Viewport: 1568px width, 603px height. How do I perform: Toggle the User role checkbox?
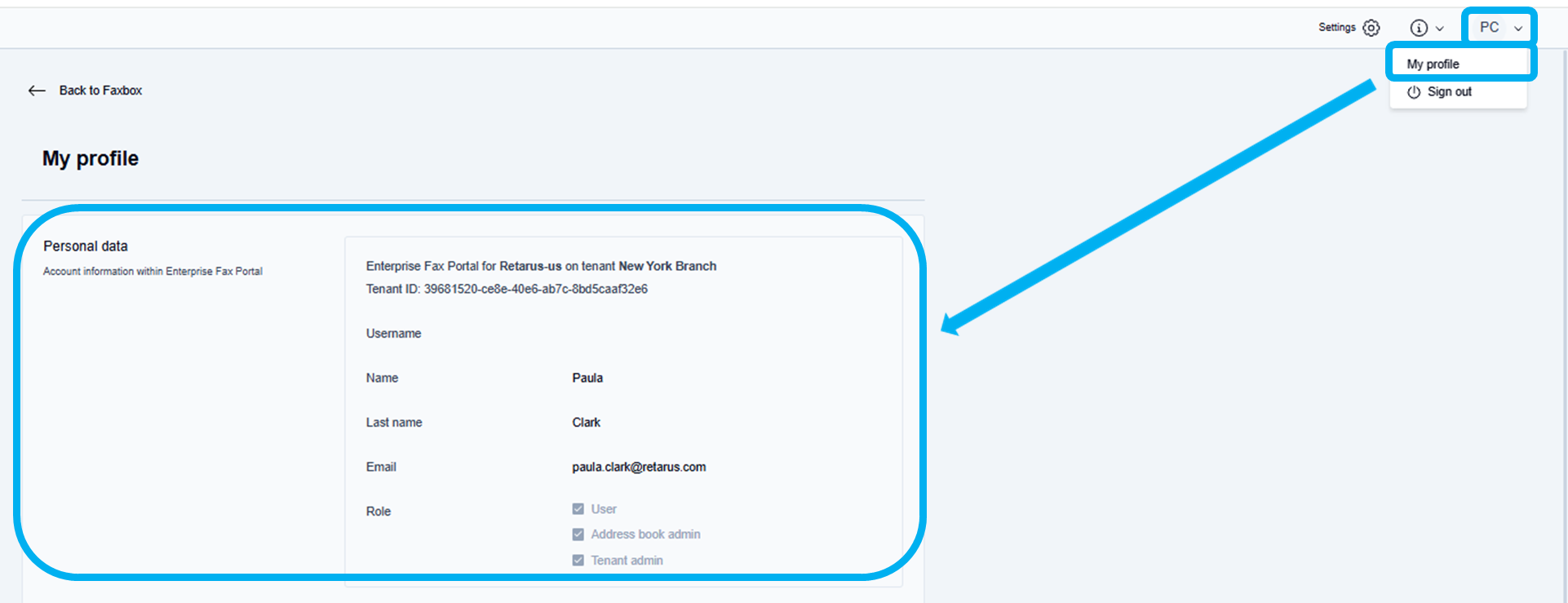(578, 509)
